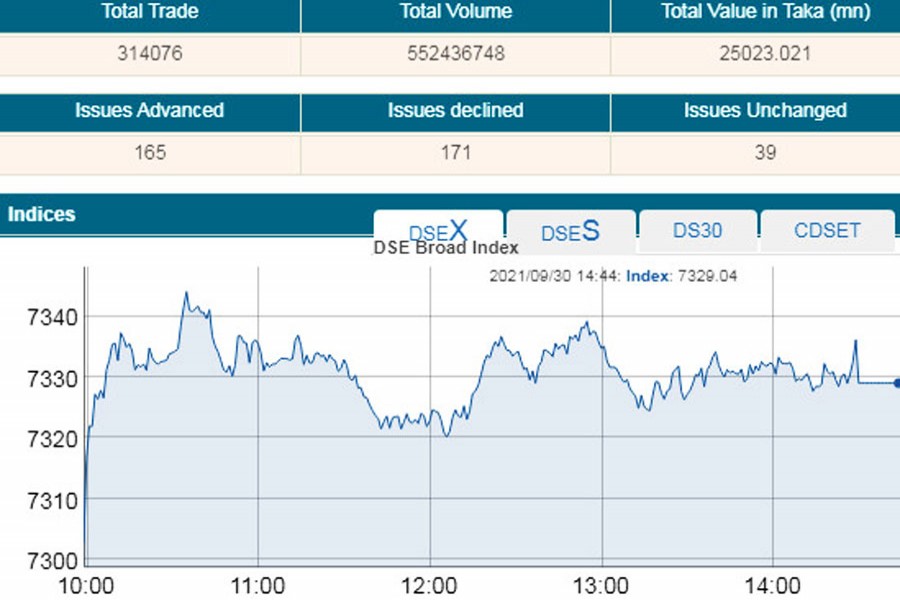Select the total volume figure 552436748
Viewport: 900px width, 600px height.
(x=455, y=54)
